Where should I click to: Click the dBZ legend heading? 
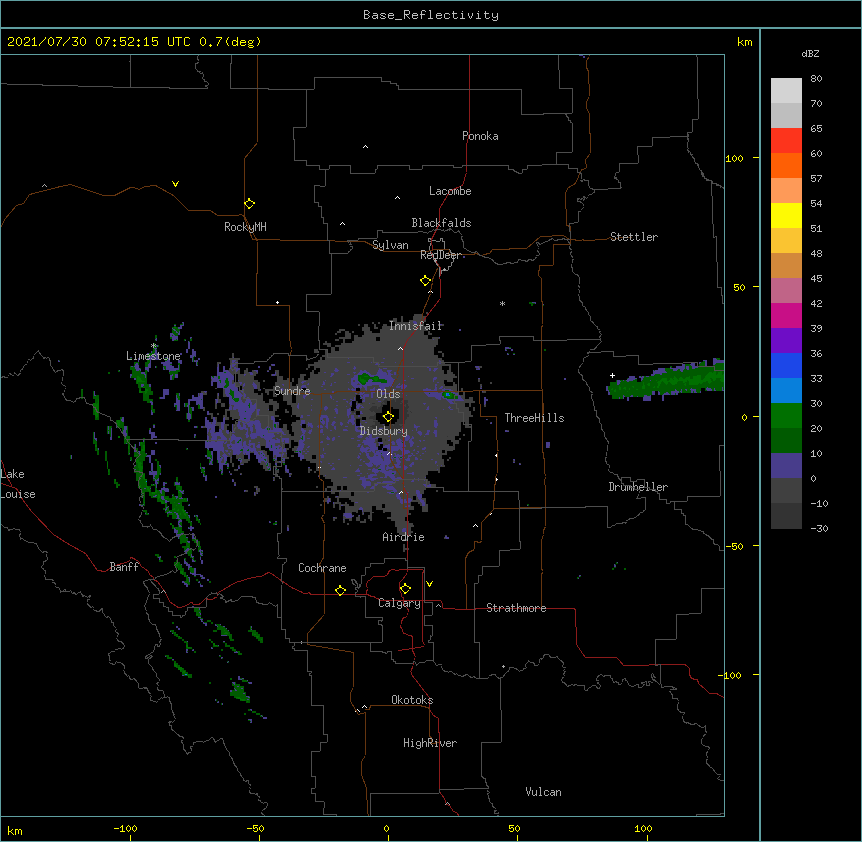[x=810, y=53]
